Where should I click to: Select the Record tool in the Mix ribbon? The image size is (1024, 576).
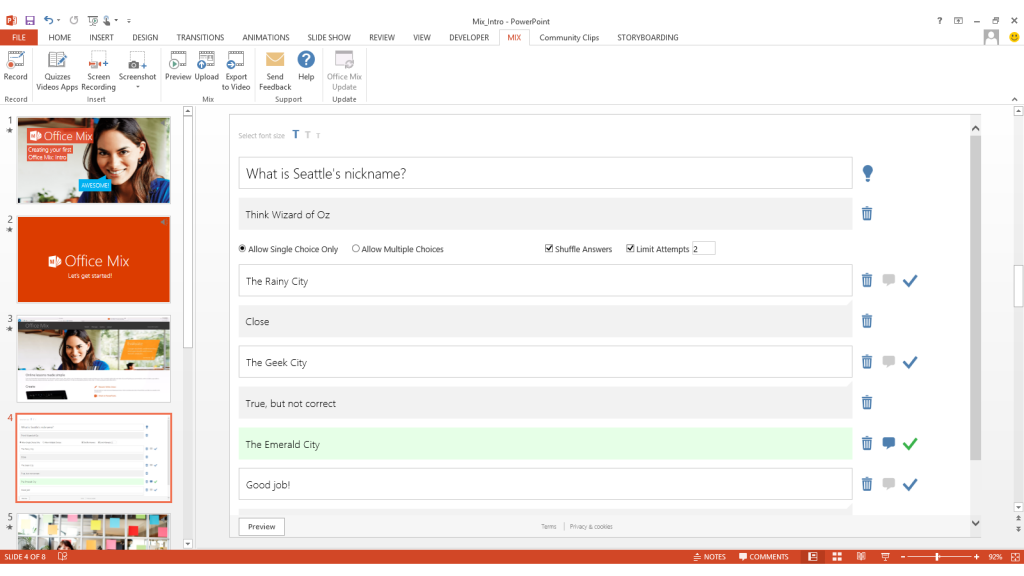(15, 67)
